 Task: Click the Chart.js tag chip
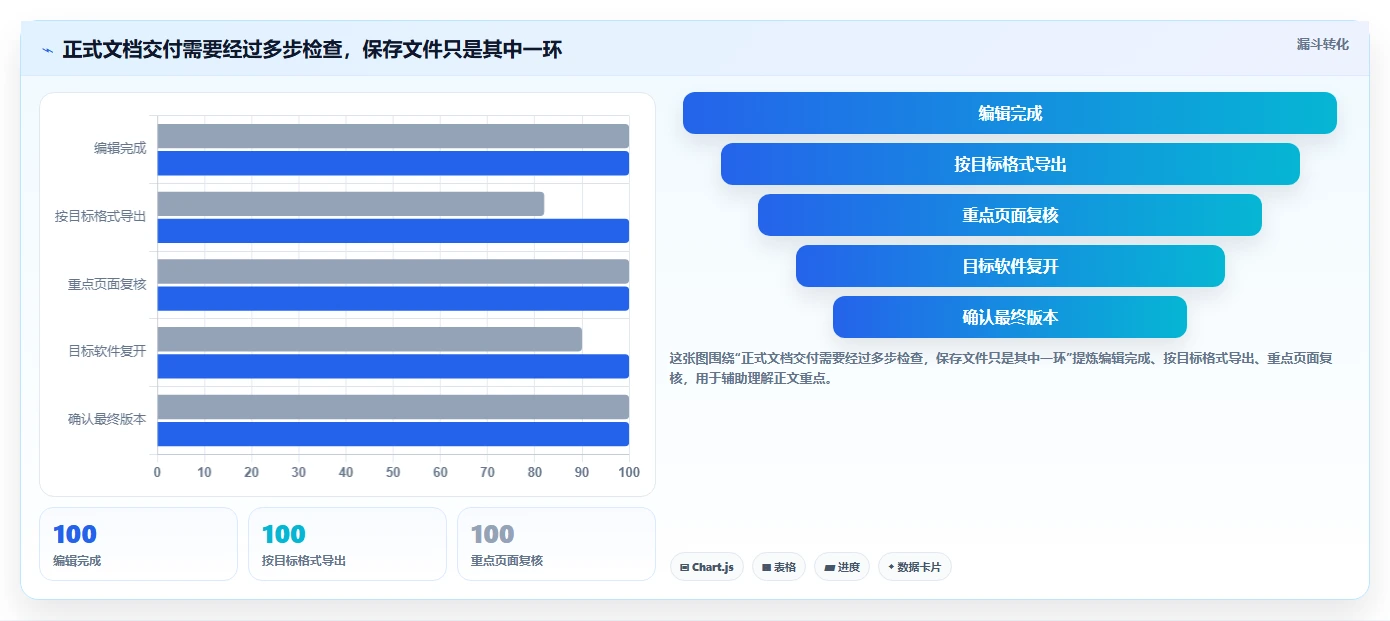coord(707,567)
